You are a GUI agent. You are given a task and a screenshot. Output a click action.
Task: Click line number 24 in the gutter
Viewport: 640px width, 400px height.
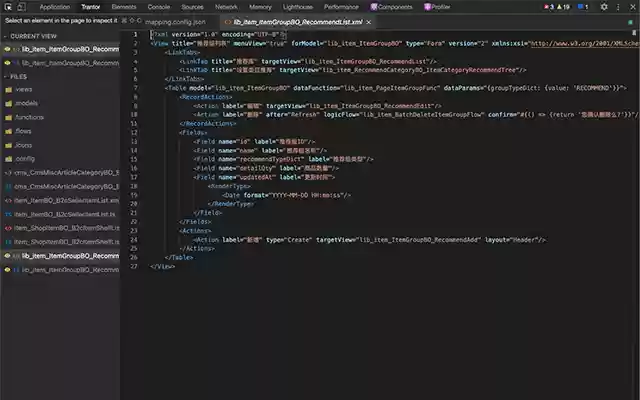pos(134,240)
